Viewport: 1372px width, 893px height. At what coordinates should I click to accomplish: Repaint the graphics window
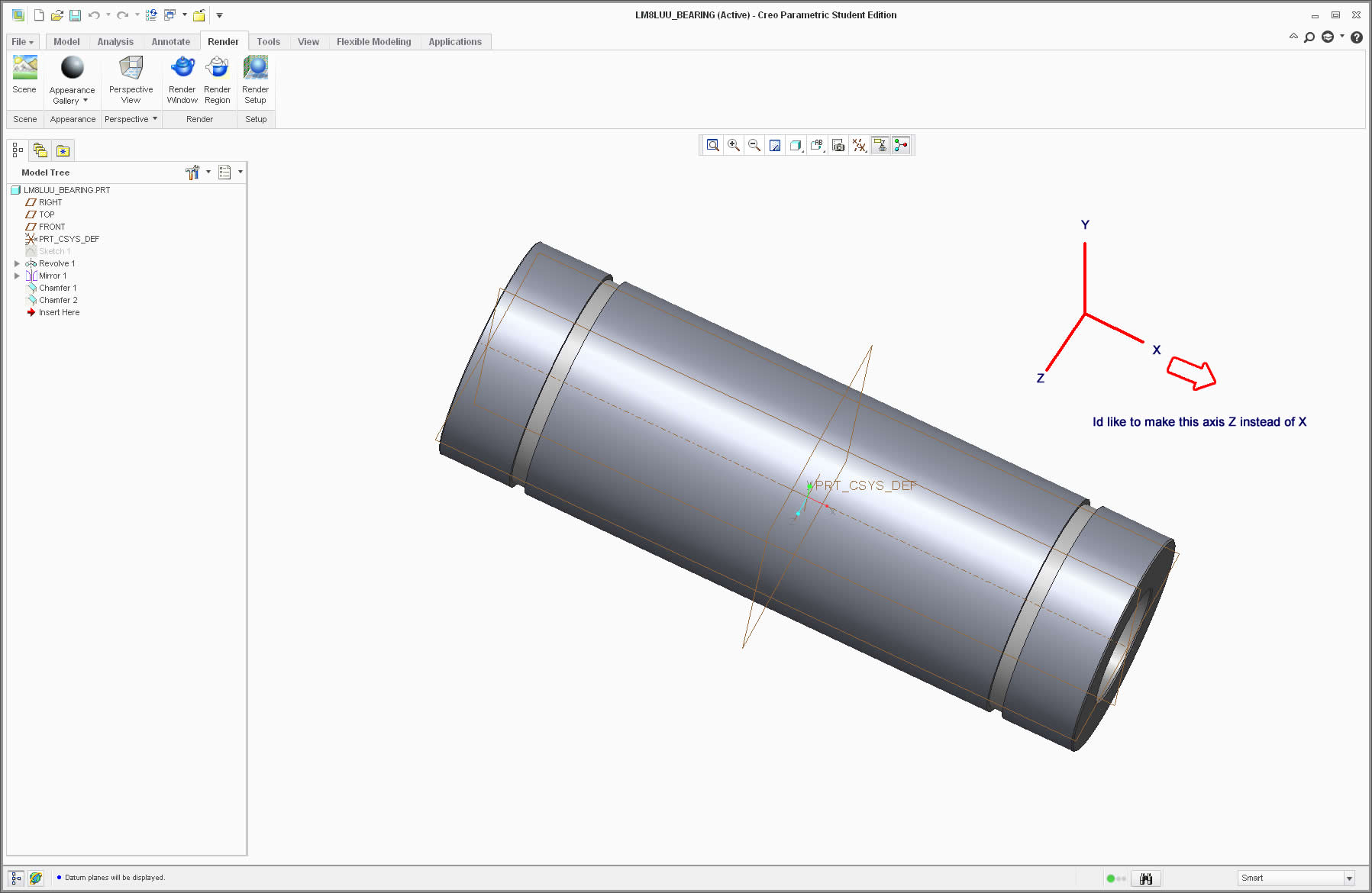pos(775,145)
